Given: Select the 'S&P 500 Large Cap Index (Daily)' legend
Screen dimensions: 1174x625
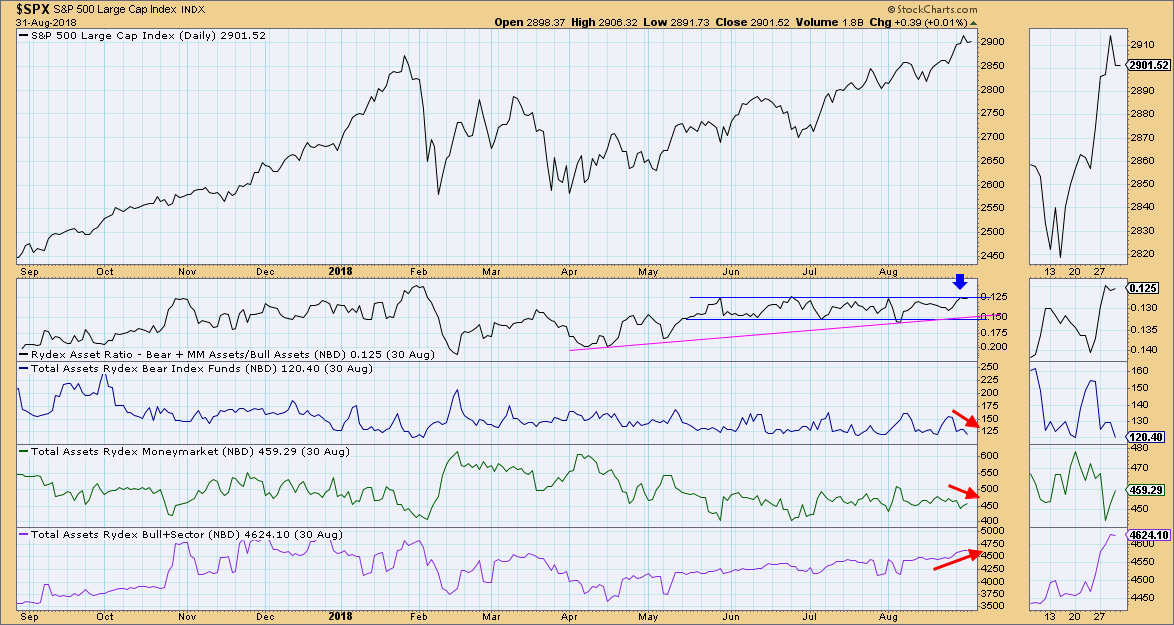Looking at the screenshot, I should coord(142,35).
